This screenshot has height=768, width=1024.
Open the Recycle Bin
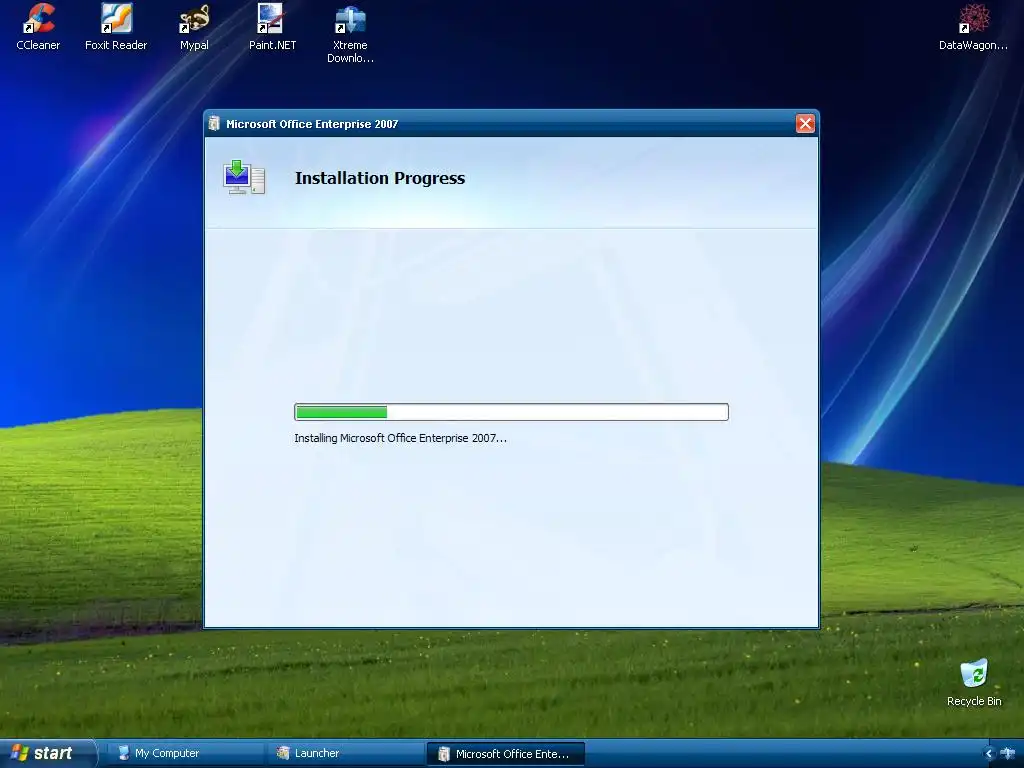click(974, 683)
